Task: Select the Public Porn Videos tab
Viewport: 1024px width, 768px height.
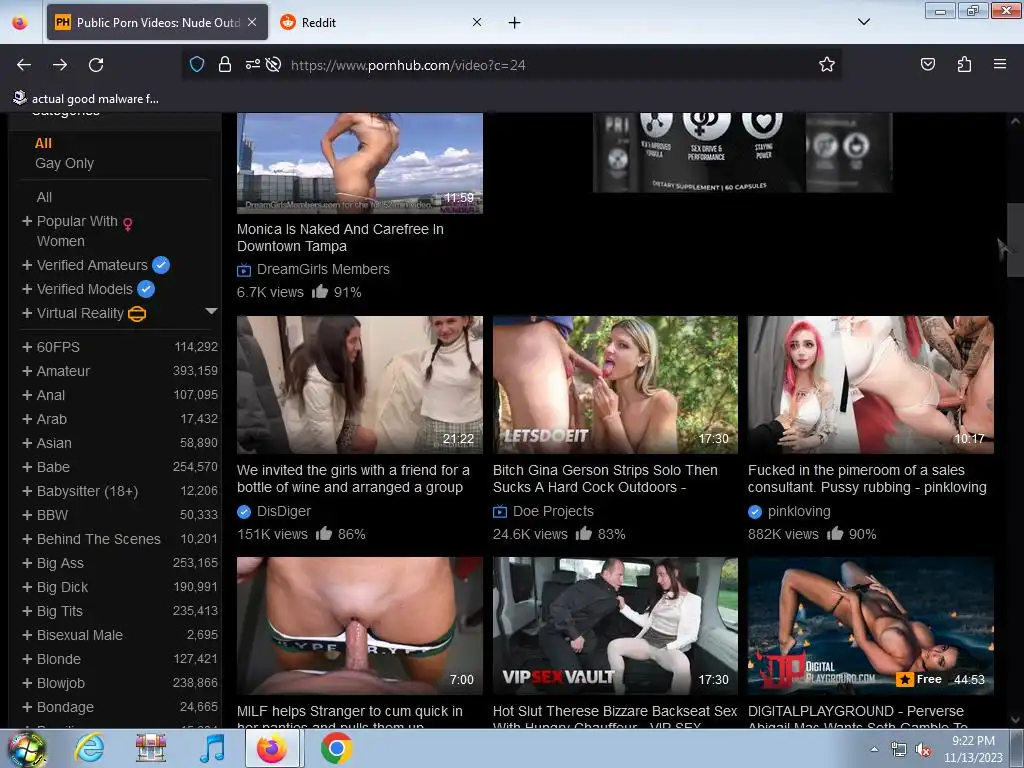Action: pyautogui.click(x=157, y=22)
